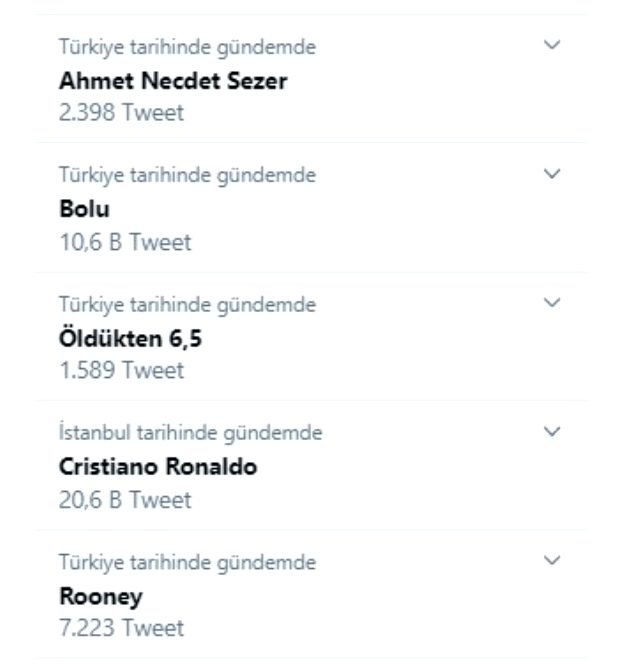Click the trend label above Ahmet Necdet Sezer
Image resolution: width=640 pixels, height=668 pixels.
[187, 46]
